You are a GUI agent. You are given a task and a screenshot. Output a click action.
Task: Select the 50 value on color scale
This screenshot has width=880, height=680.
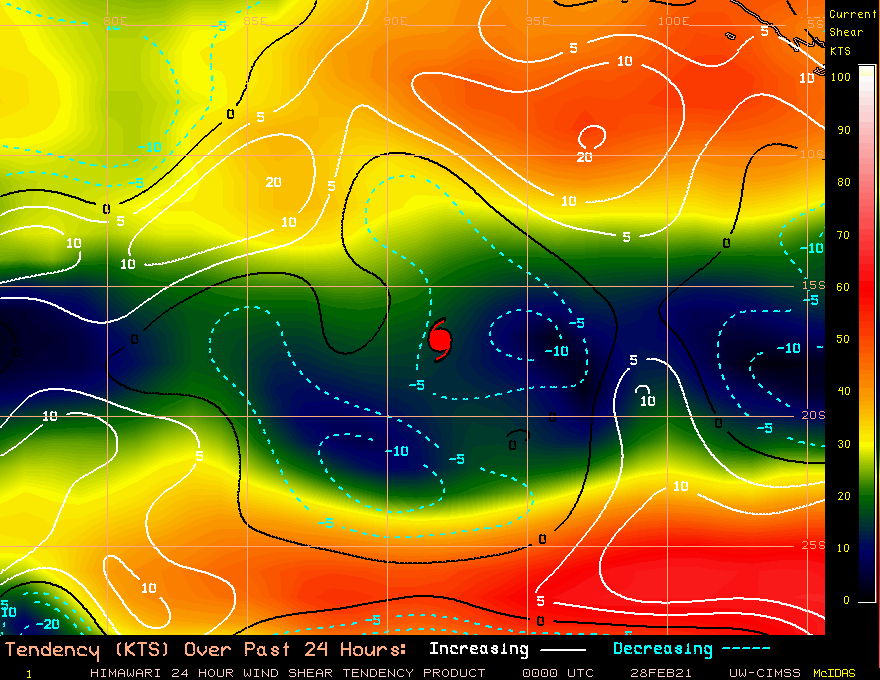tap(844, 339)
